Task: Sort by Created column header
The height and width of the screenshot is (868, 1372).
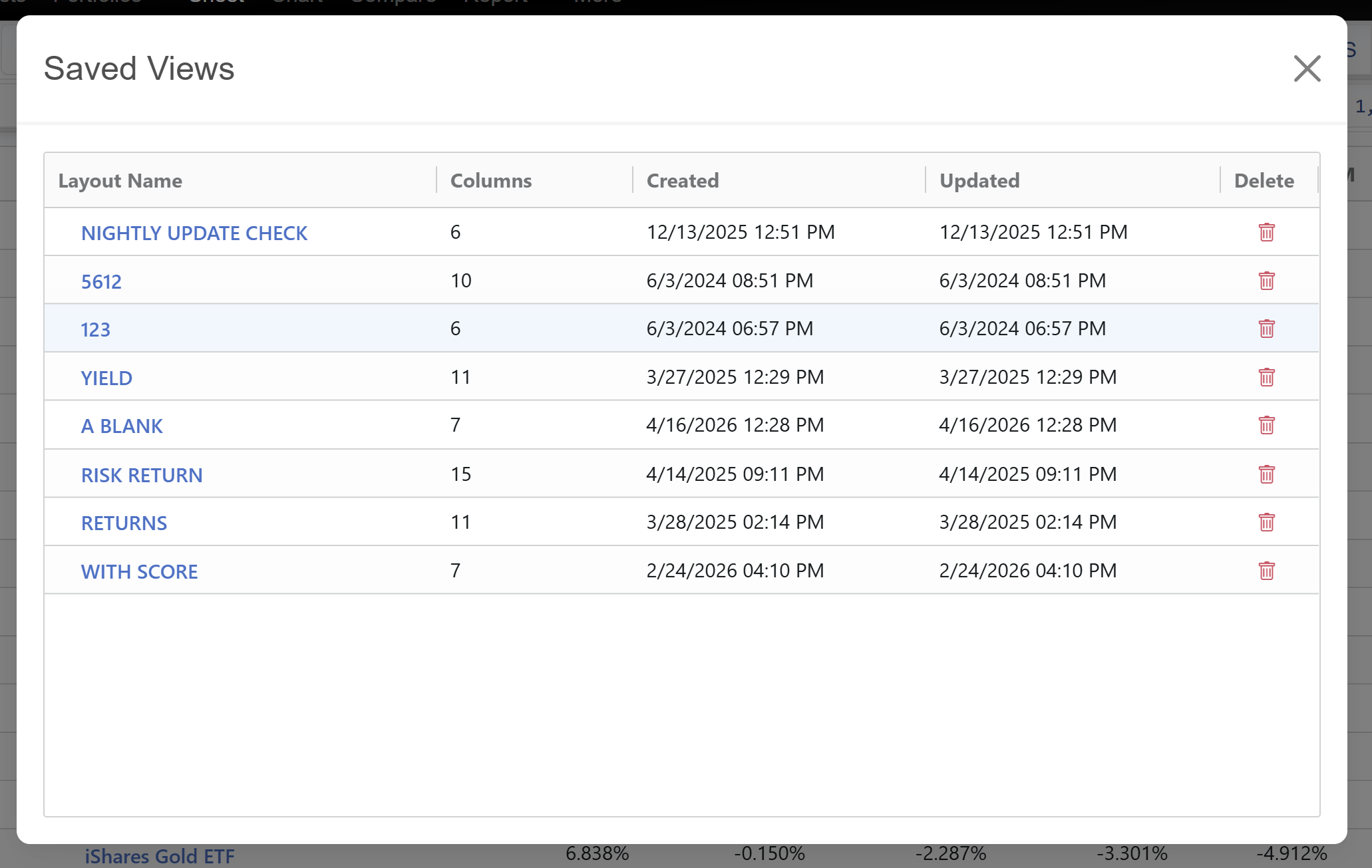Action: point(683,180)
